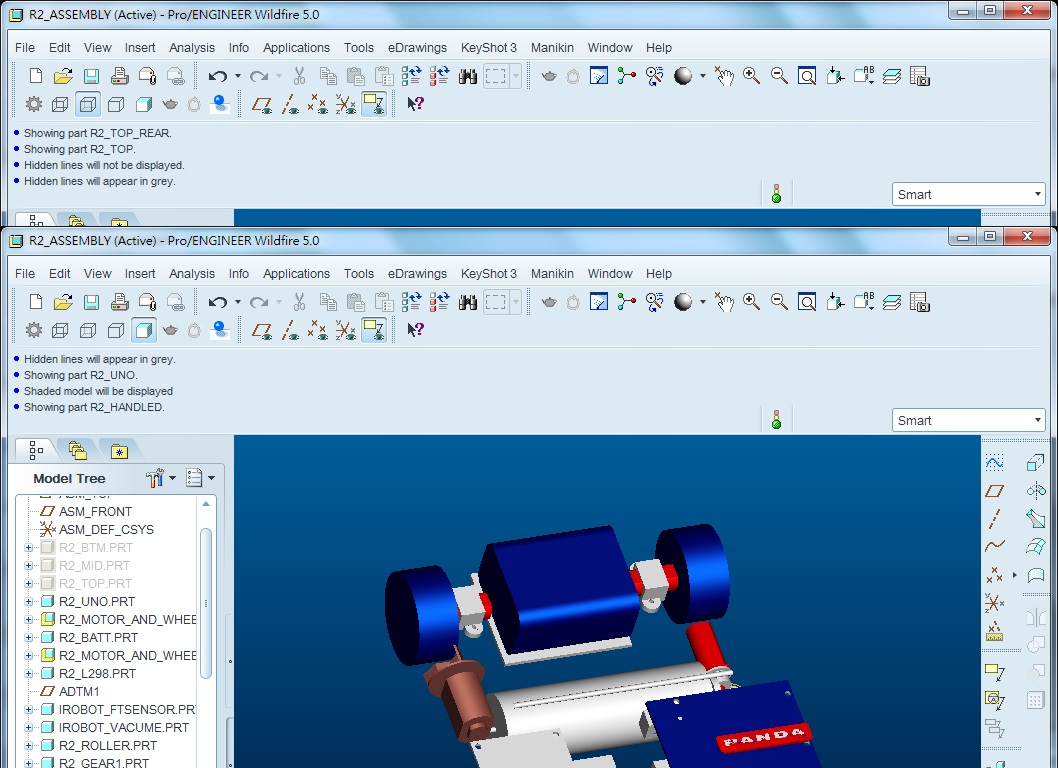Activate the pan hand tool in the front window
The image size is (1058, 768).
tap(725, 302)
